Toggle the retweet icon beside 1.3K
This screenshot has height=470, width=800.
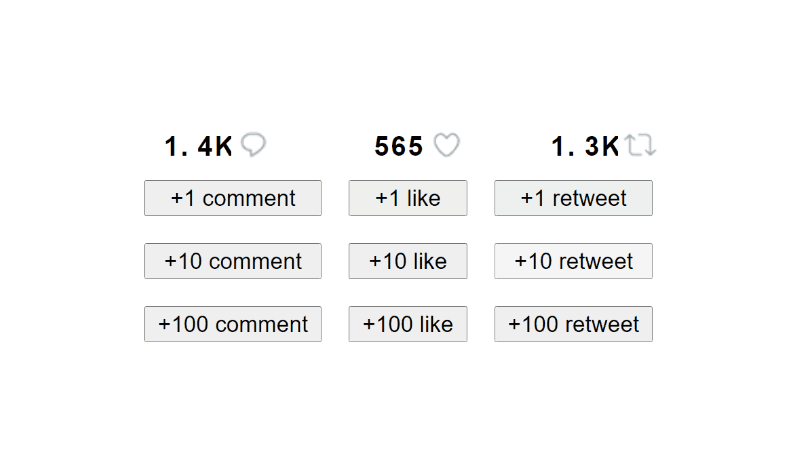[x=640, y=146]
